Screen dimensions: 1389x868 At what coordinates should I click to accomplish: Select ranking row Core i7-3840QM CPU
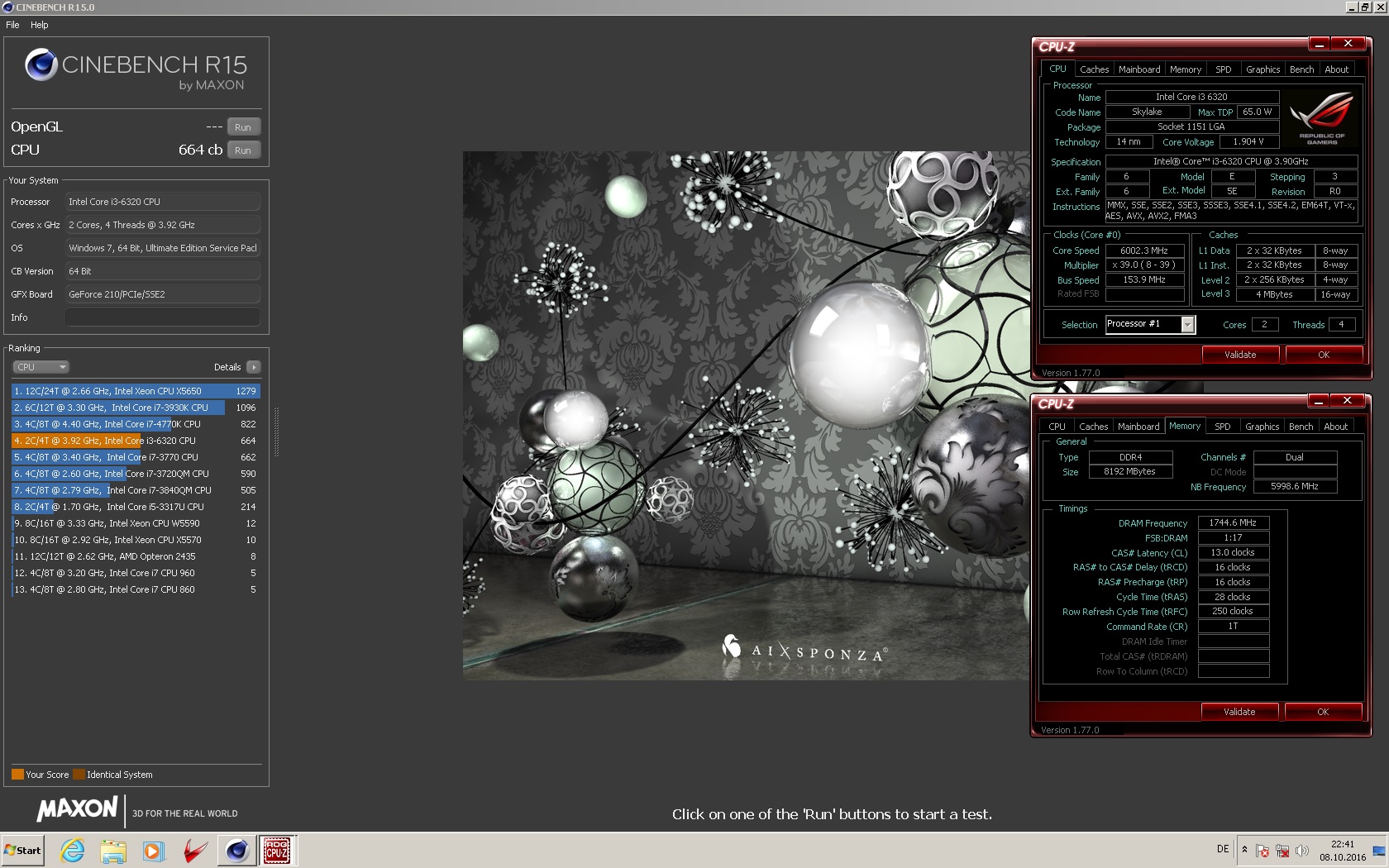click(x=136, y=490)
